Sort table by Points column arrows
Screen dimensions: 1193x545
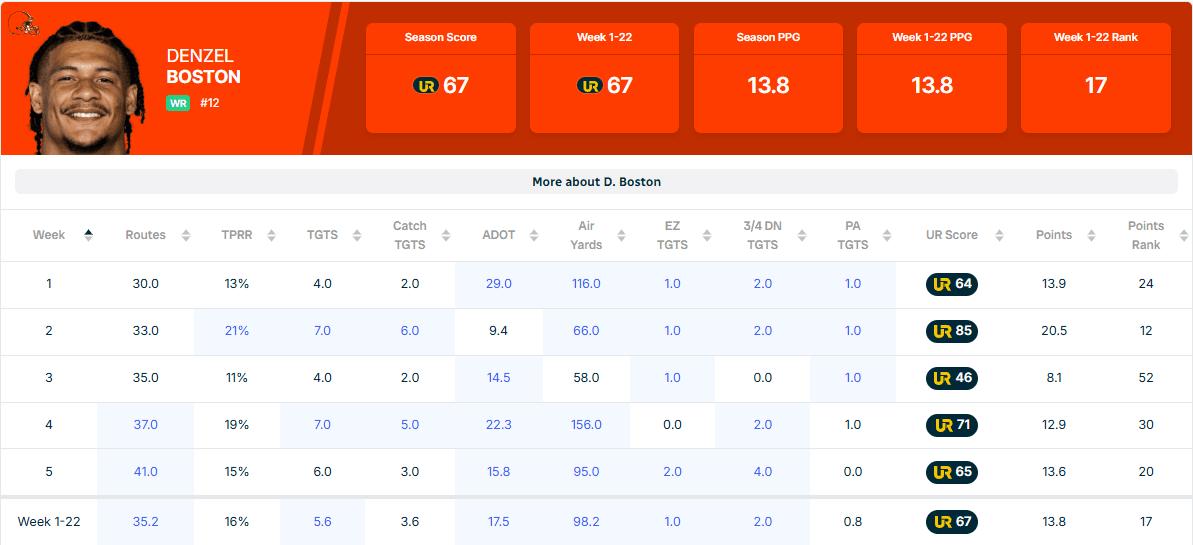1092,235
